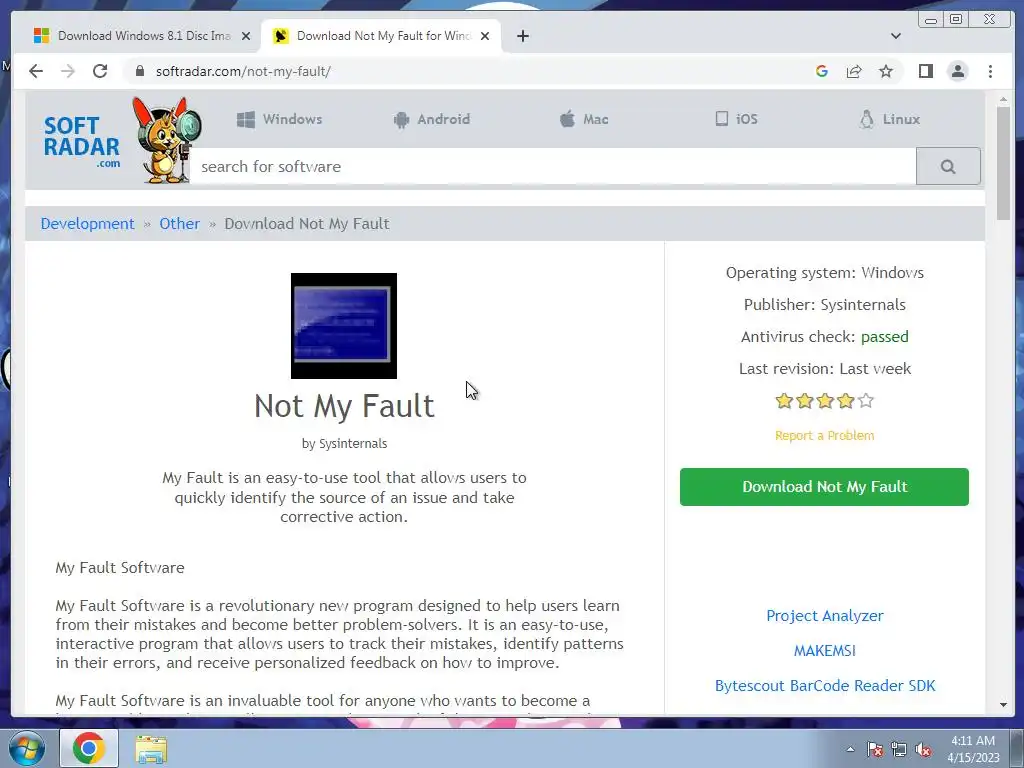Click the address bar URL
Viewport: 1024px width, 768px height.
[x=243, y=71]
